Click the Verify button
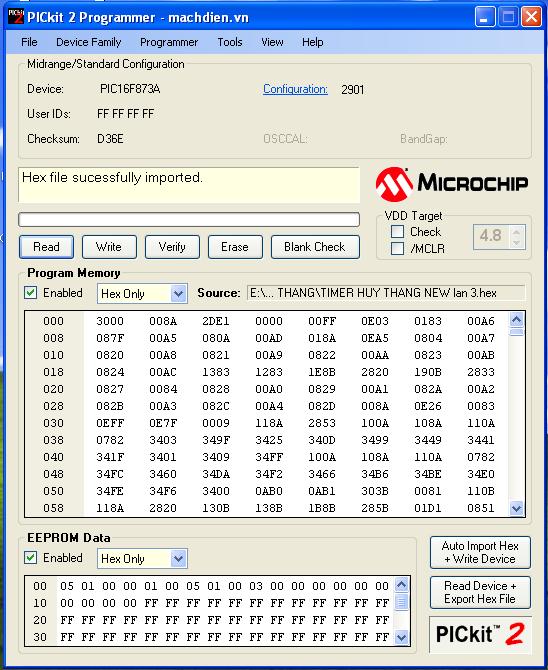The width and height of the screenshot is (548, 670). [172, 247]
